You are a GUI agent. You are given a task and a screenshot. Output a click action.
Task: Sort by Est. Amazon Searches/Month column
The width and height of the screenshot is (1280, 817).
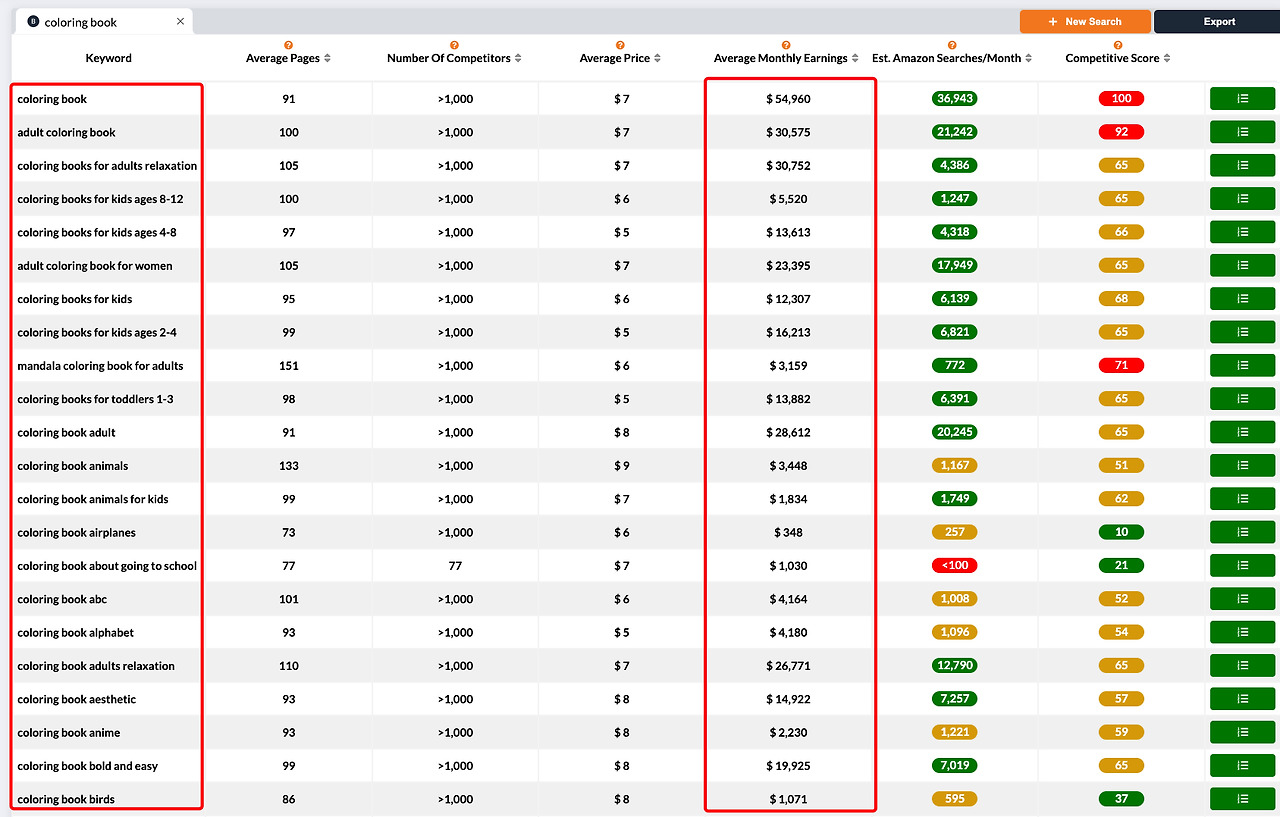tap(1028, 59)
